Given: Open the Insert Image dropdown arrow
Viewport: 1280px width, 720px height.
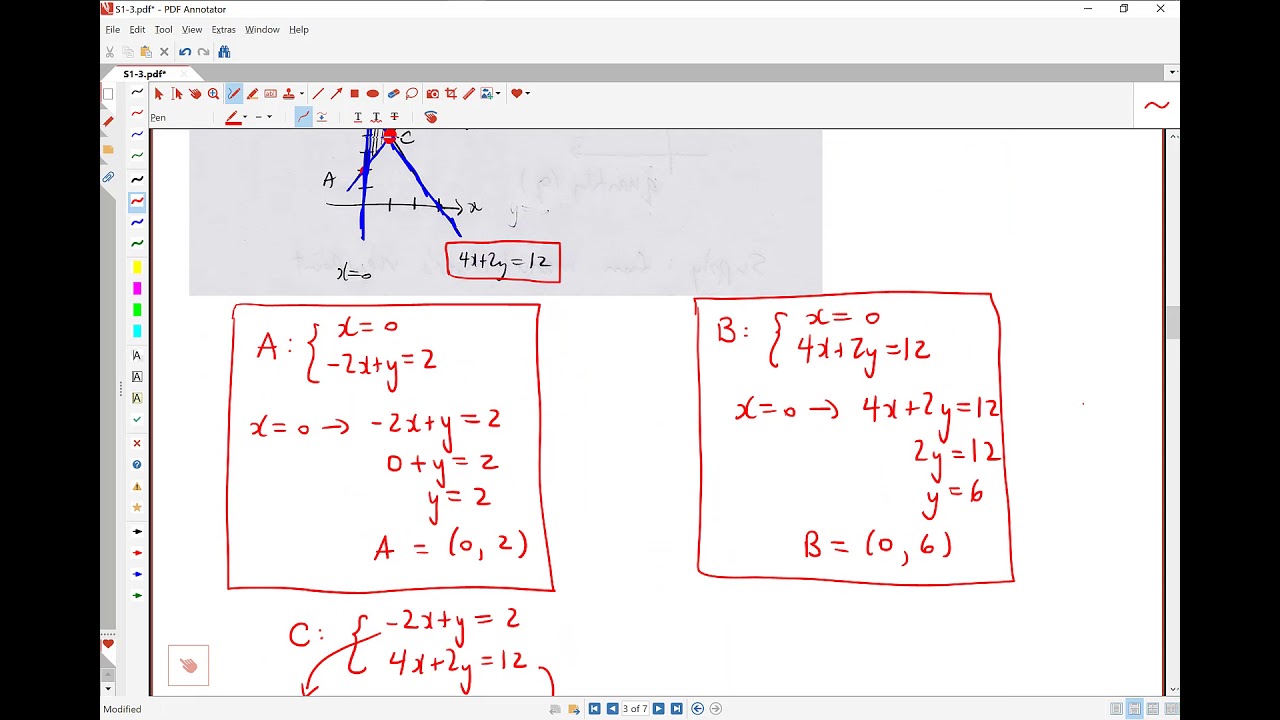Looking at the screenshot, I should point(498,93).
